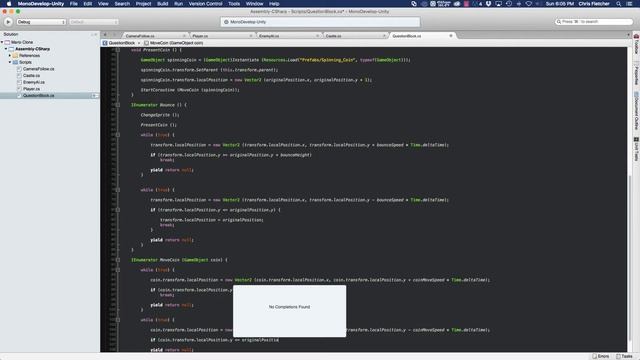
Task: Close the Castle.cs tab
Action: [x=384, y=36]
